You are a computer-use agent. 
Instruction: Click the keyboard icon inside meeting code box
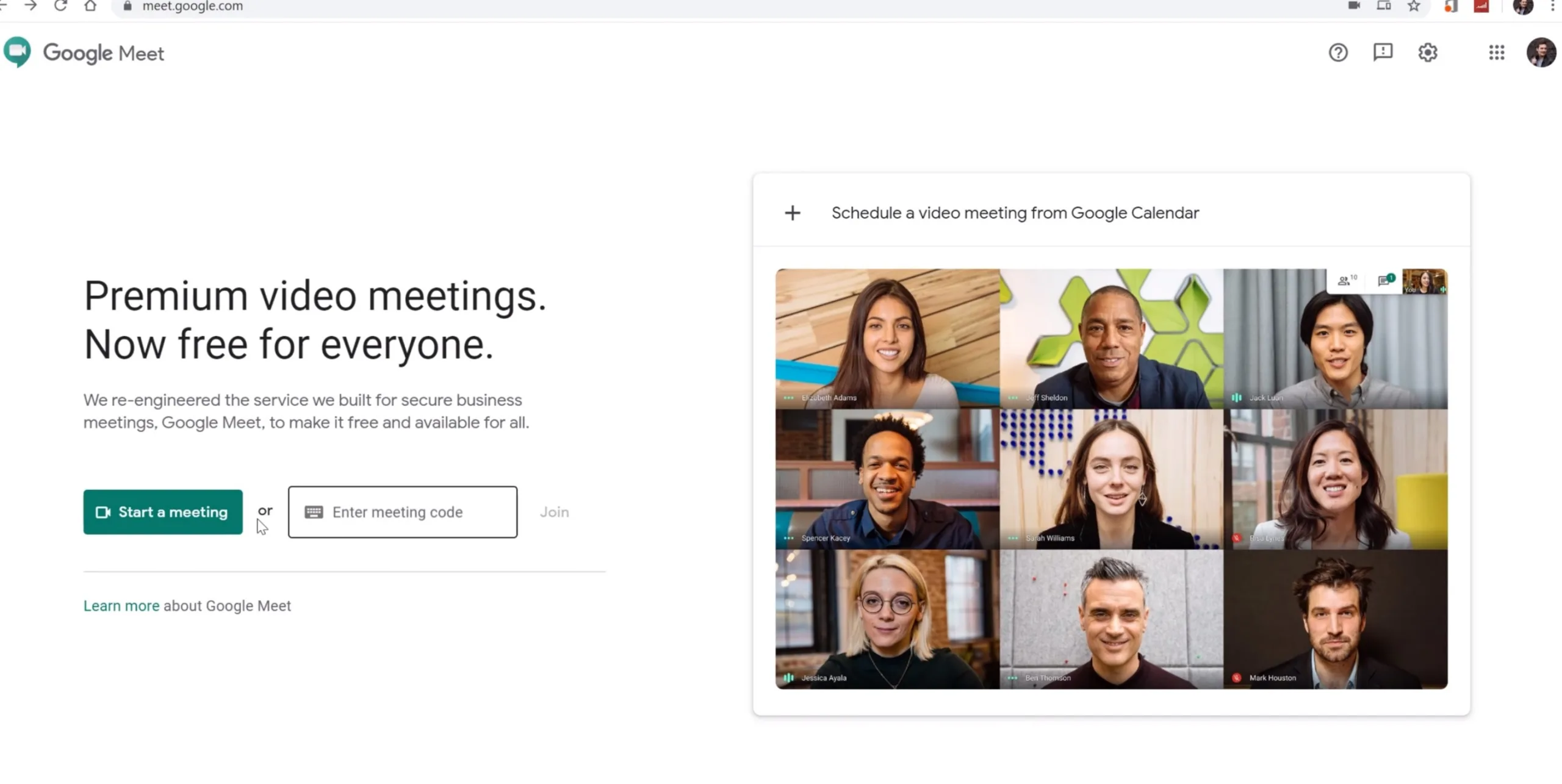click(x=314, y=512)
